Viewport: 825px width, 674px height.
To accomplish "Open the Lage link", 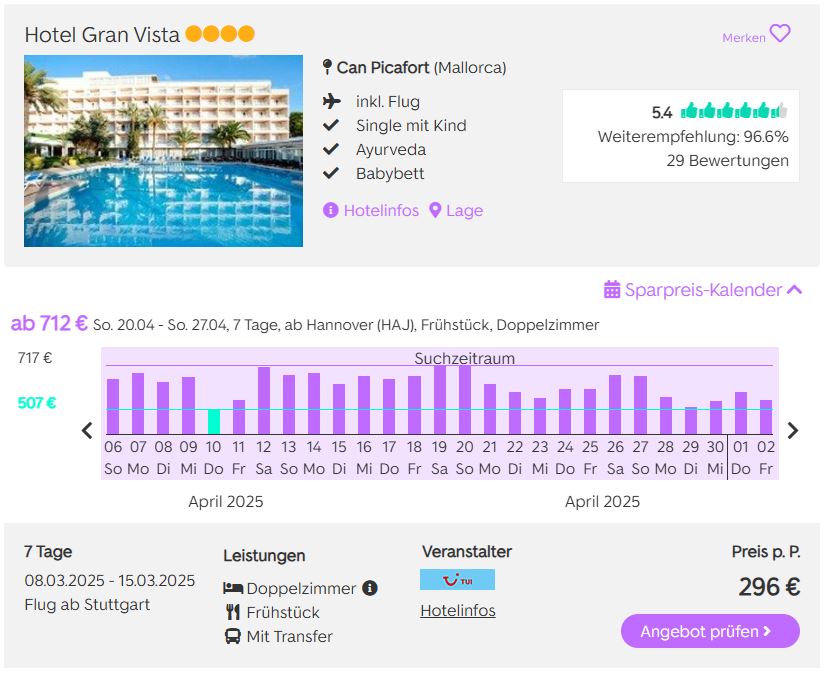I will 465,210.
